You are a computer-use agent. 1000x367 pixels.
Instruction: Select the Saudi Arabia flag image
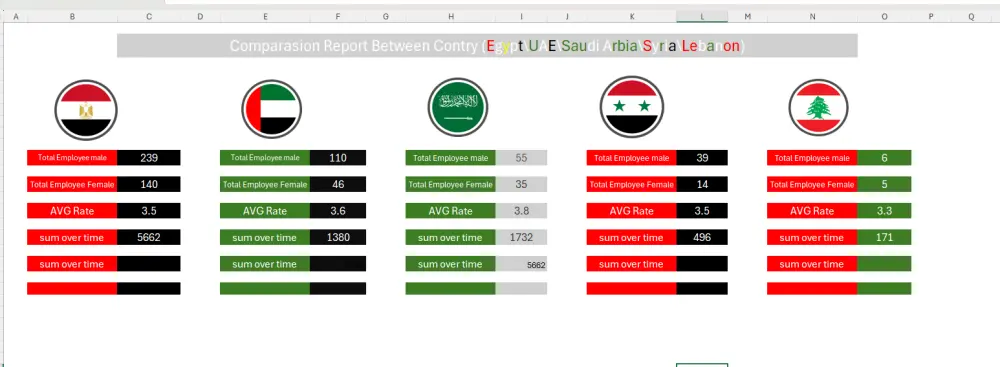(457, 107)
